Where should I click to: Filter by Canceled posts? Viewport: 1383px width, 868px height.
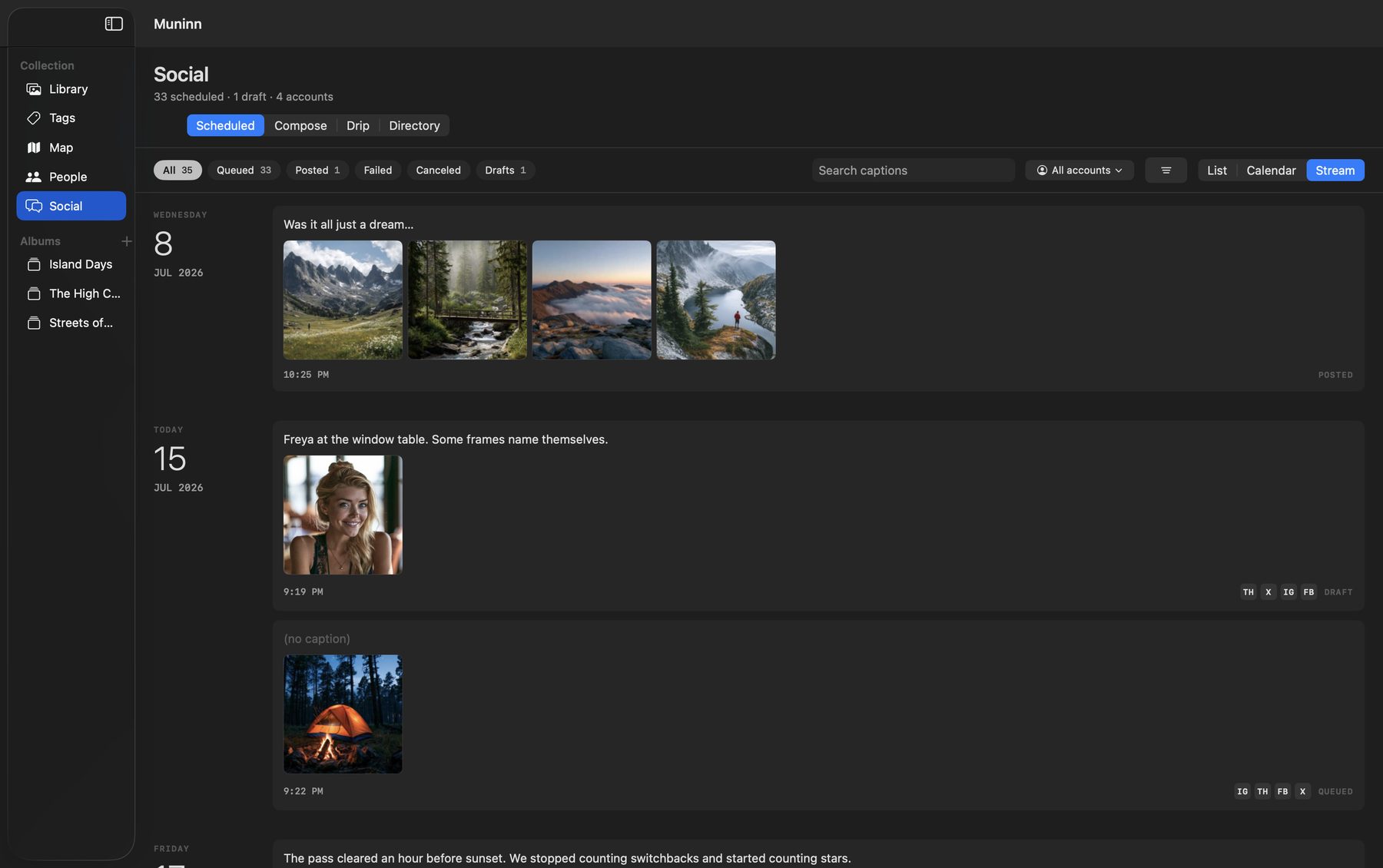pyautogui.click(x=438, y=170)
